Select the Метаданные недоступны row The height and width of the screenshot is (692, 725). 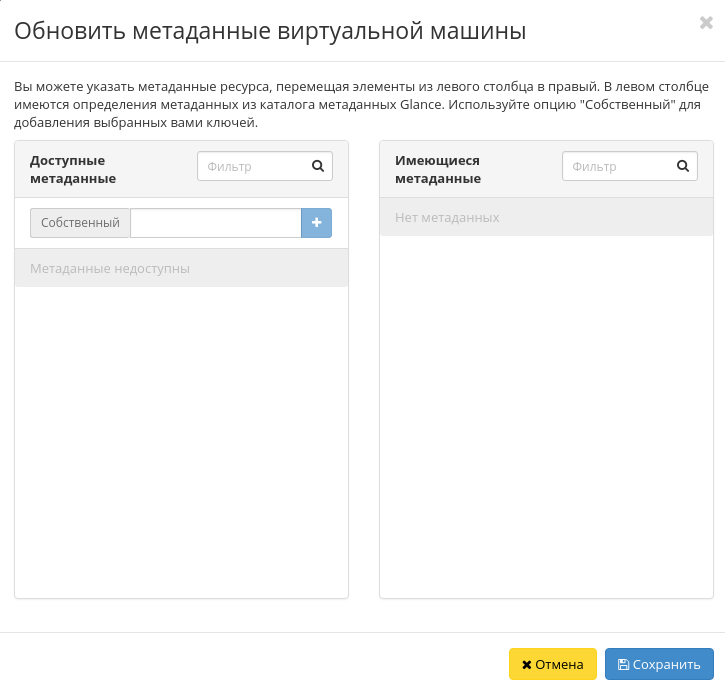[x=181, y=268]
